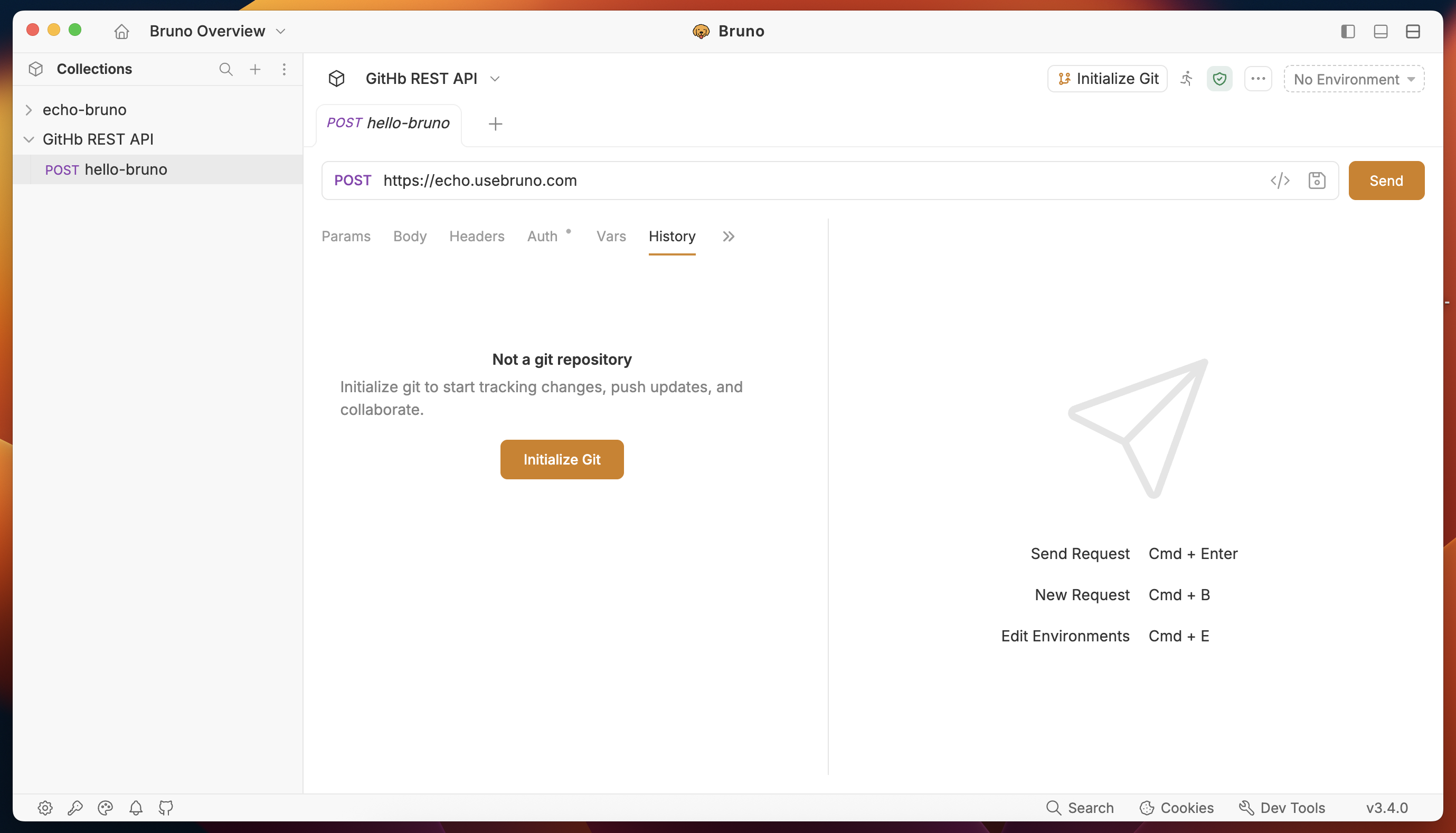Viewport: 1456px width, 833px height.
Task: Click the "Cmd + Enter" shortcut text
Action: pos(1193,554)
